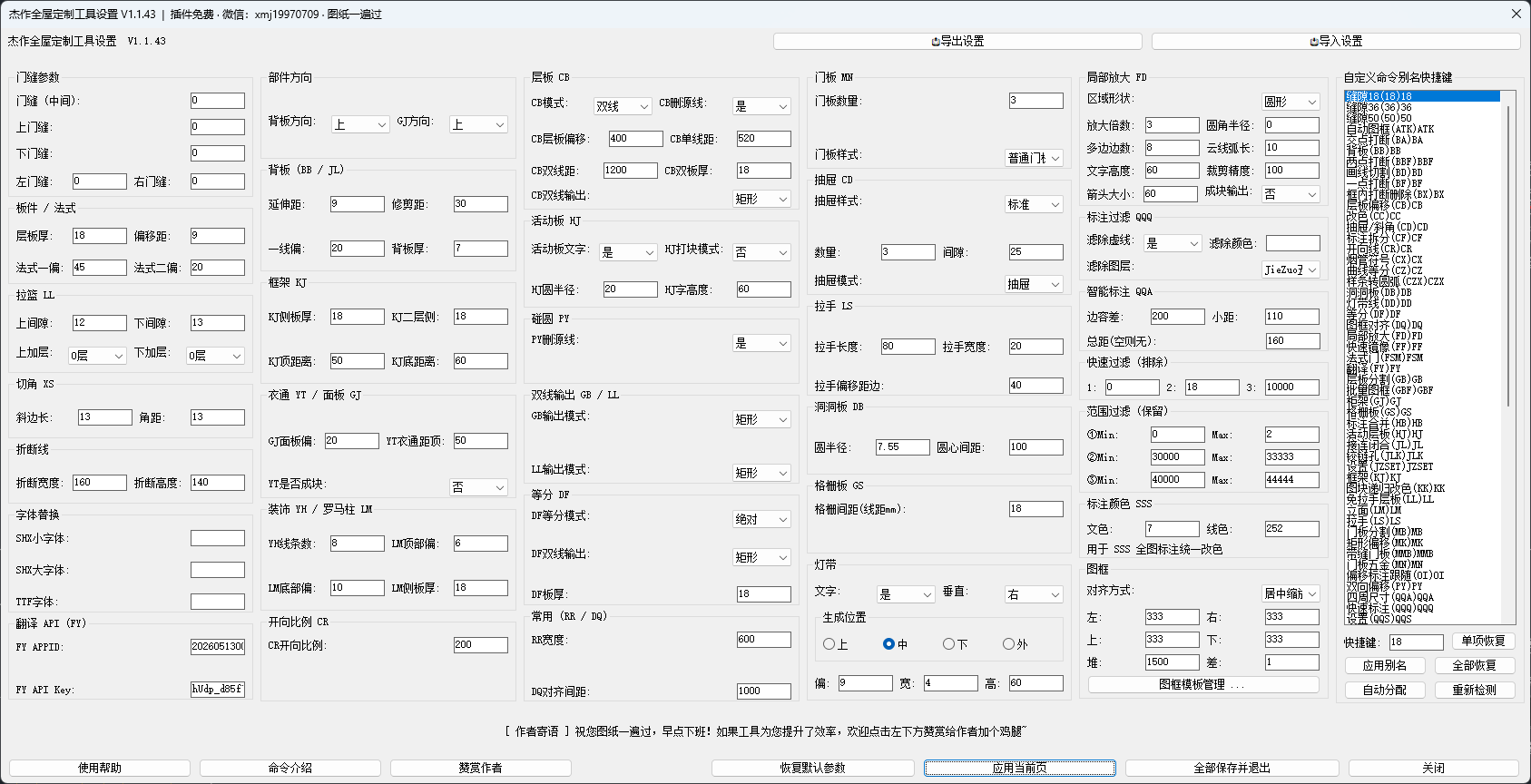The image size is (1531, 784).
Task: Close the settings window with X
Action: (x=1516, y=14)
